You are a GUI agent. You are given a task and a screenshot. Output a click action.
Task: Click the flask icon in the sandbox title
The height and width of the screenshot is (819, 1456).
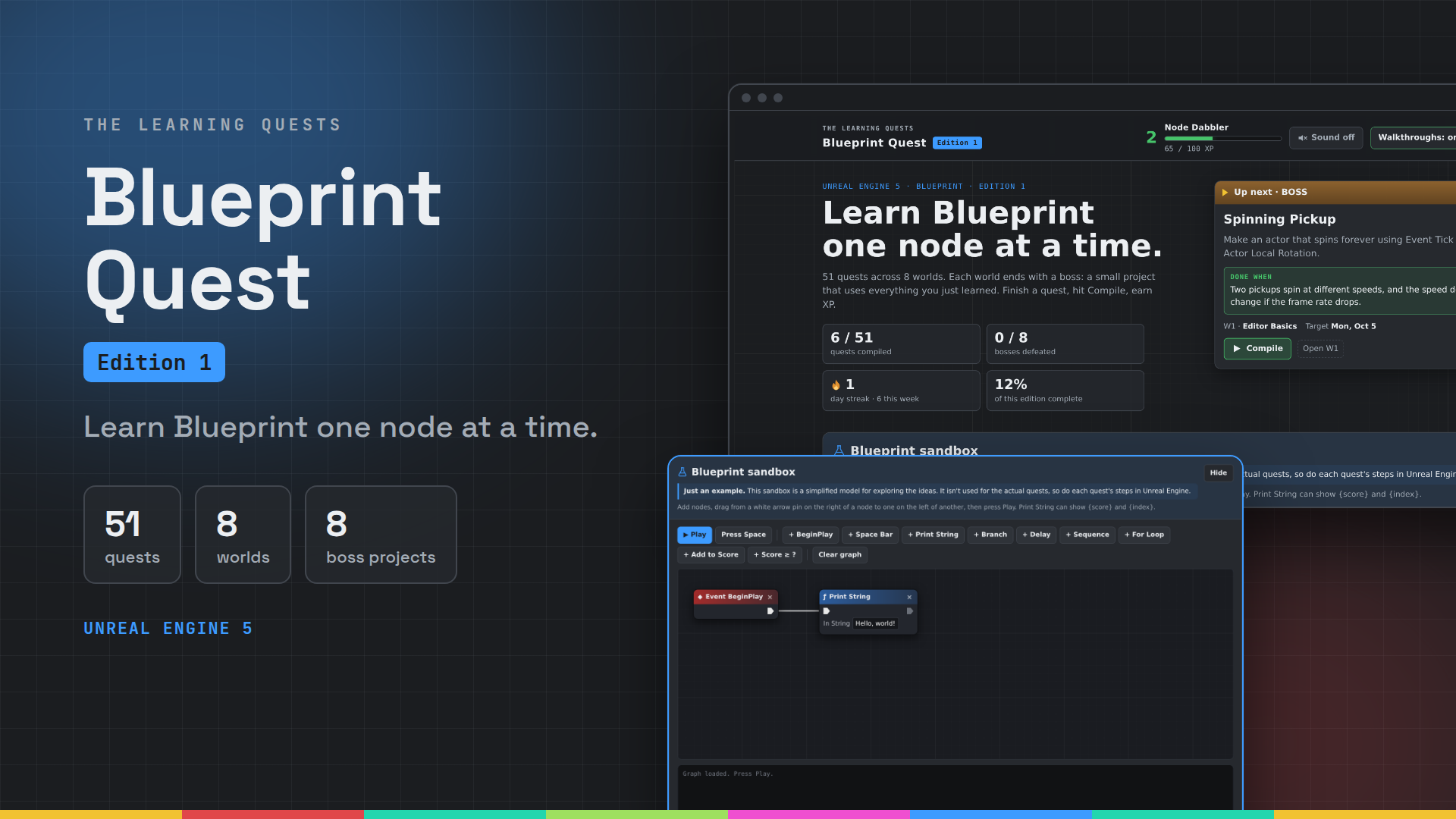(x=682, y=472)
